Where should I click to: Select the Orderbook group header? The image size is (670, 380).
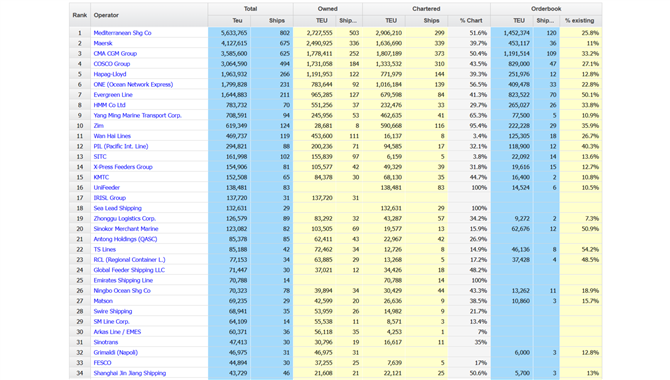click(546, 9)
